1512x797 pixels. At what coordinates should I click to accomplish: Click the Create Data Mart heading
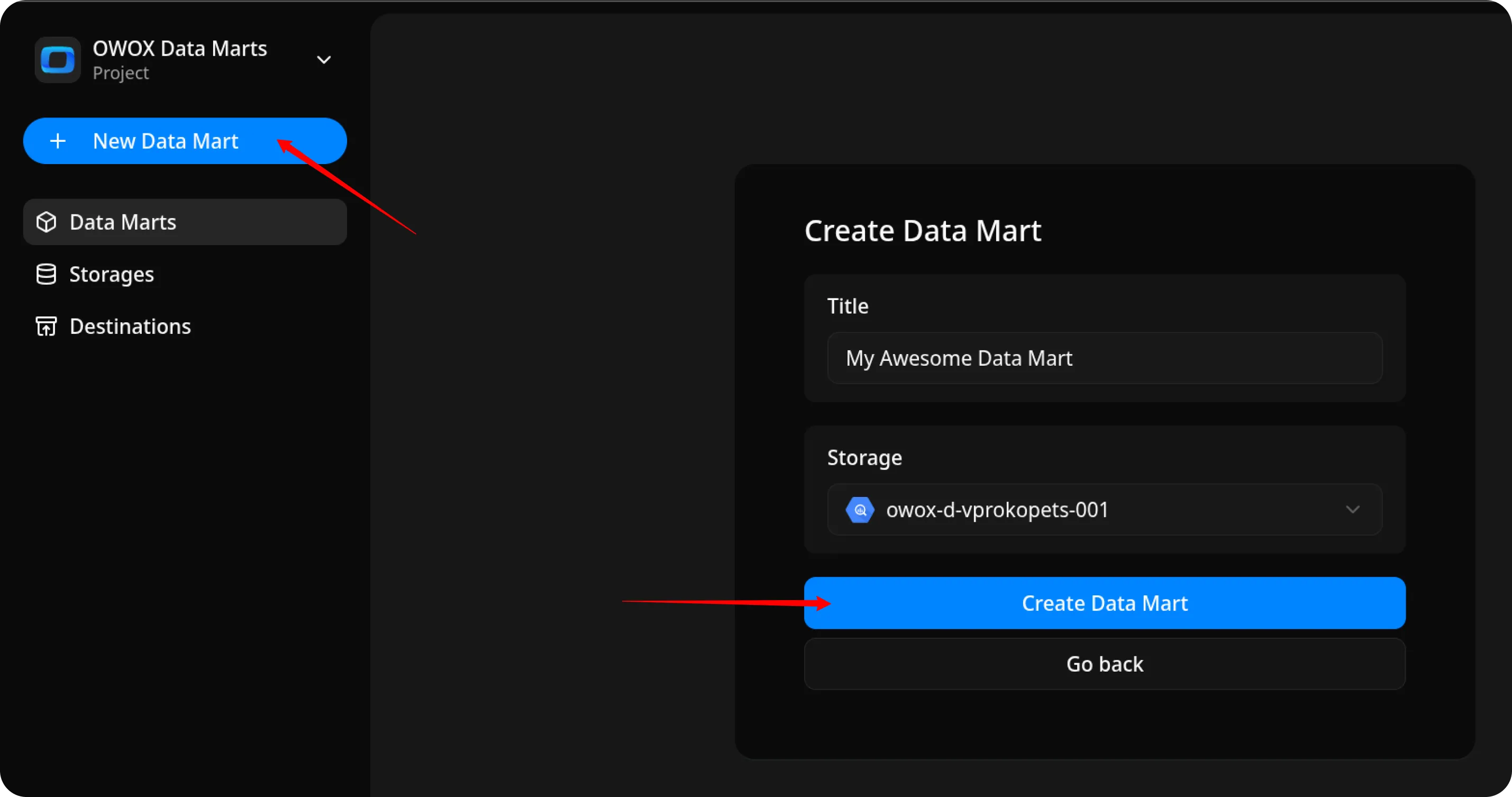click(x=923, y=230)
